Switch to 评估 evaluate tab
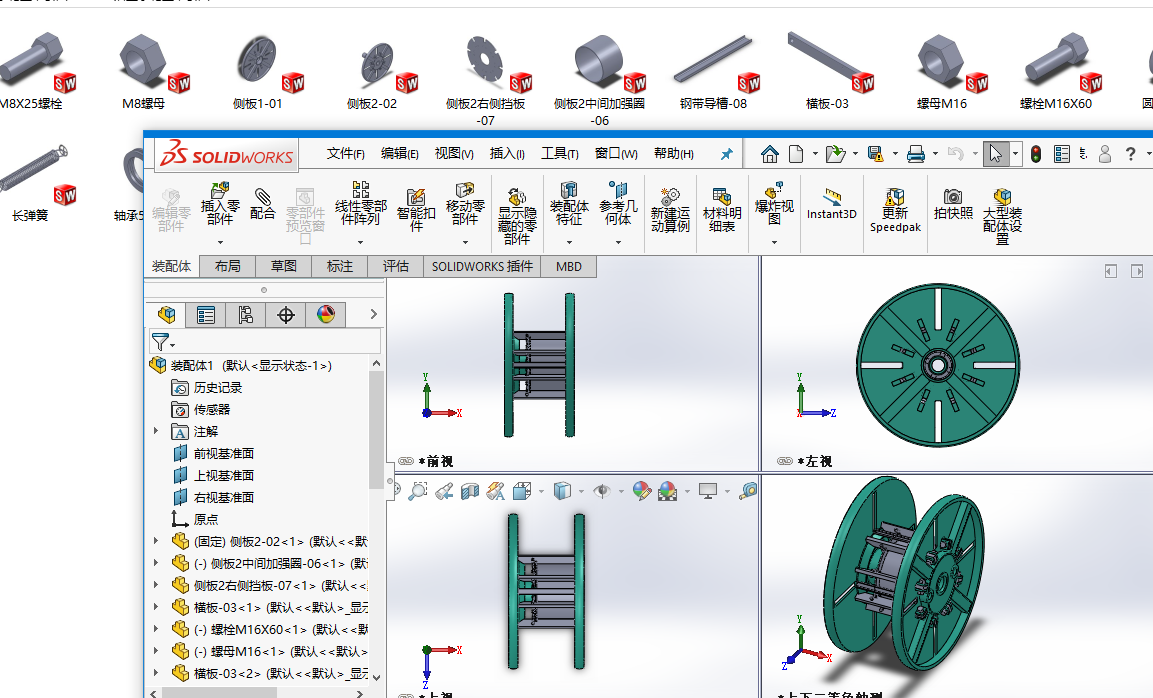Viewport: 1153px width, 698px height. click(396, 266)
